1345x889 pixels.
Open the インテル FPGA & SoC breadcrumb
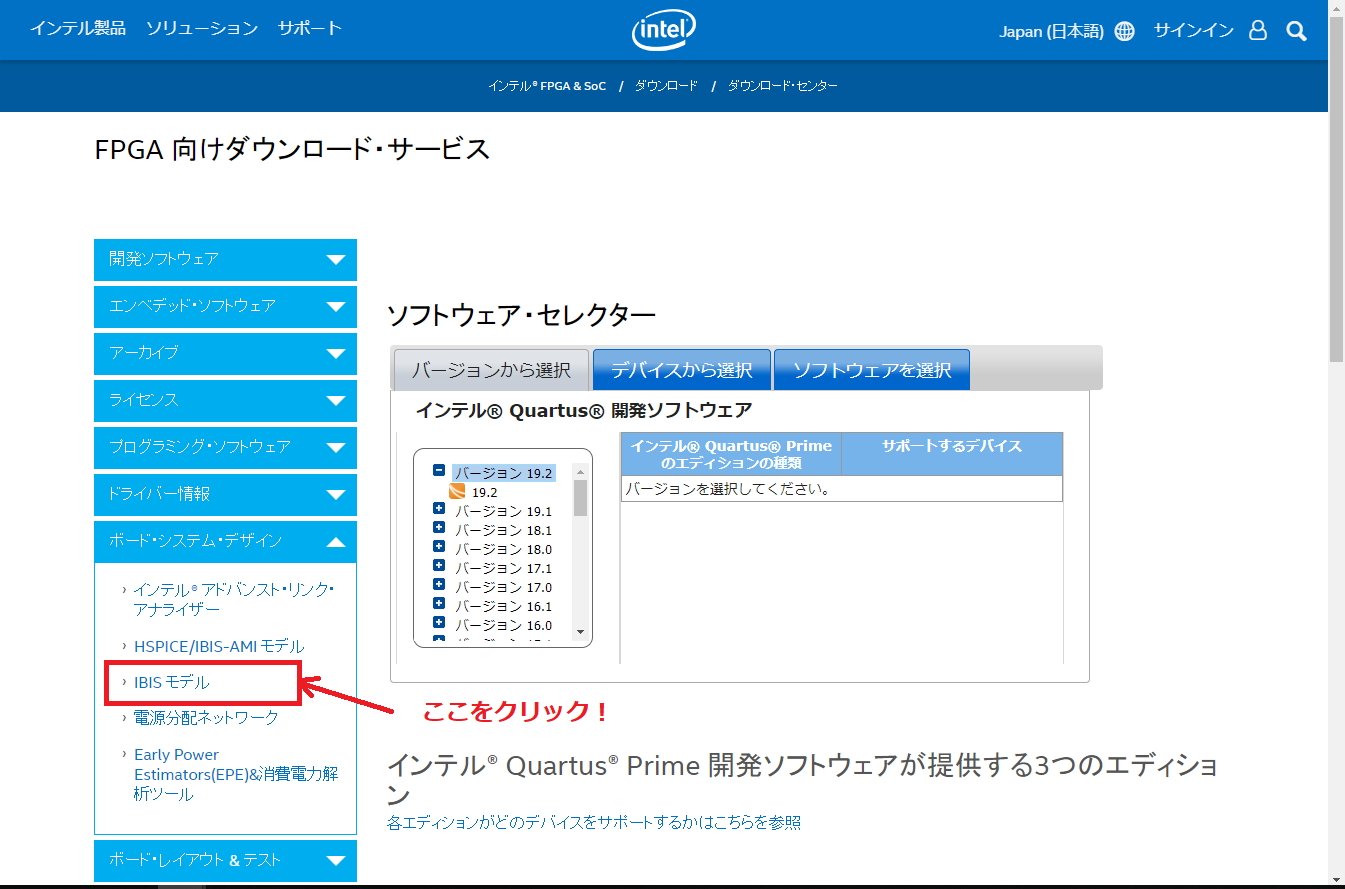click(x=547, y=86)
